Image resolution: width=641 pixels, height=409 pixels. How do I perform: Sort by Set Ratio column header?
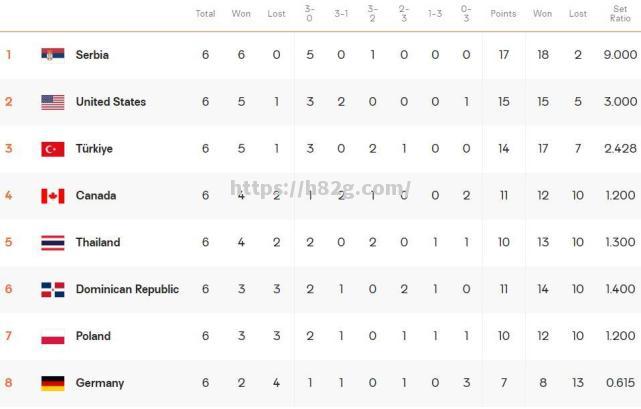coord(620,14)
